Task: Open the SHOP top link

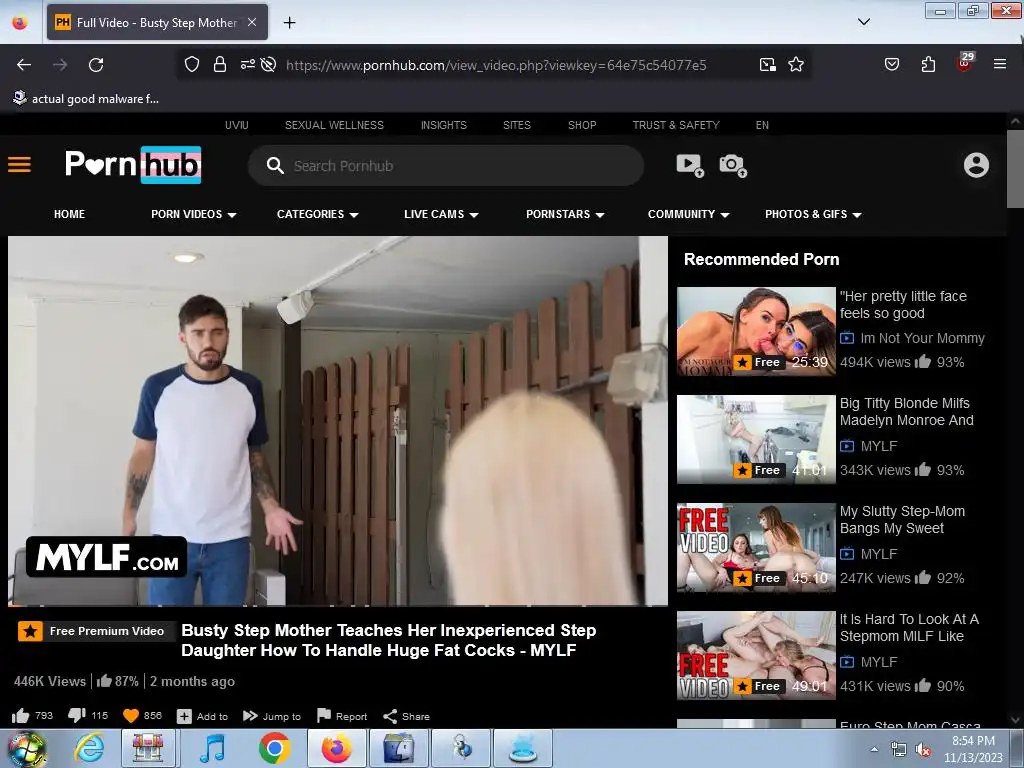Action: click(x=582, y=125)
